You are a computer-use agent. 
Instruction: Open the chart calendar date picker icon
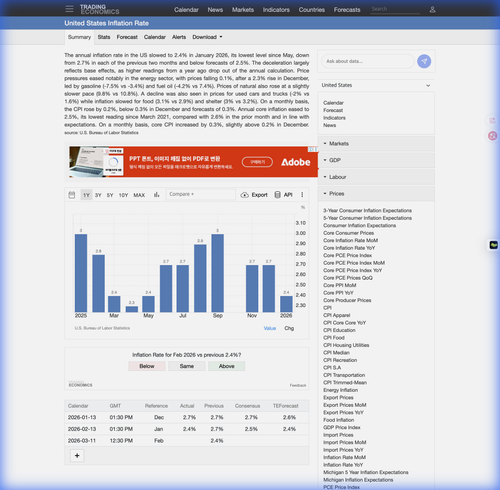click(x=72, y=195)
